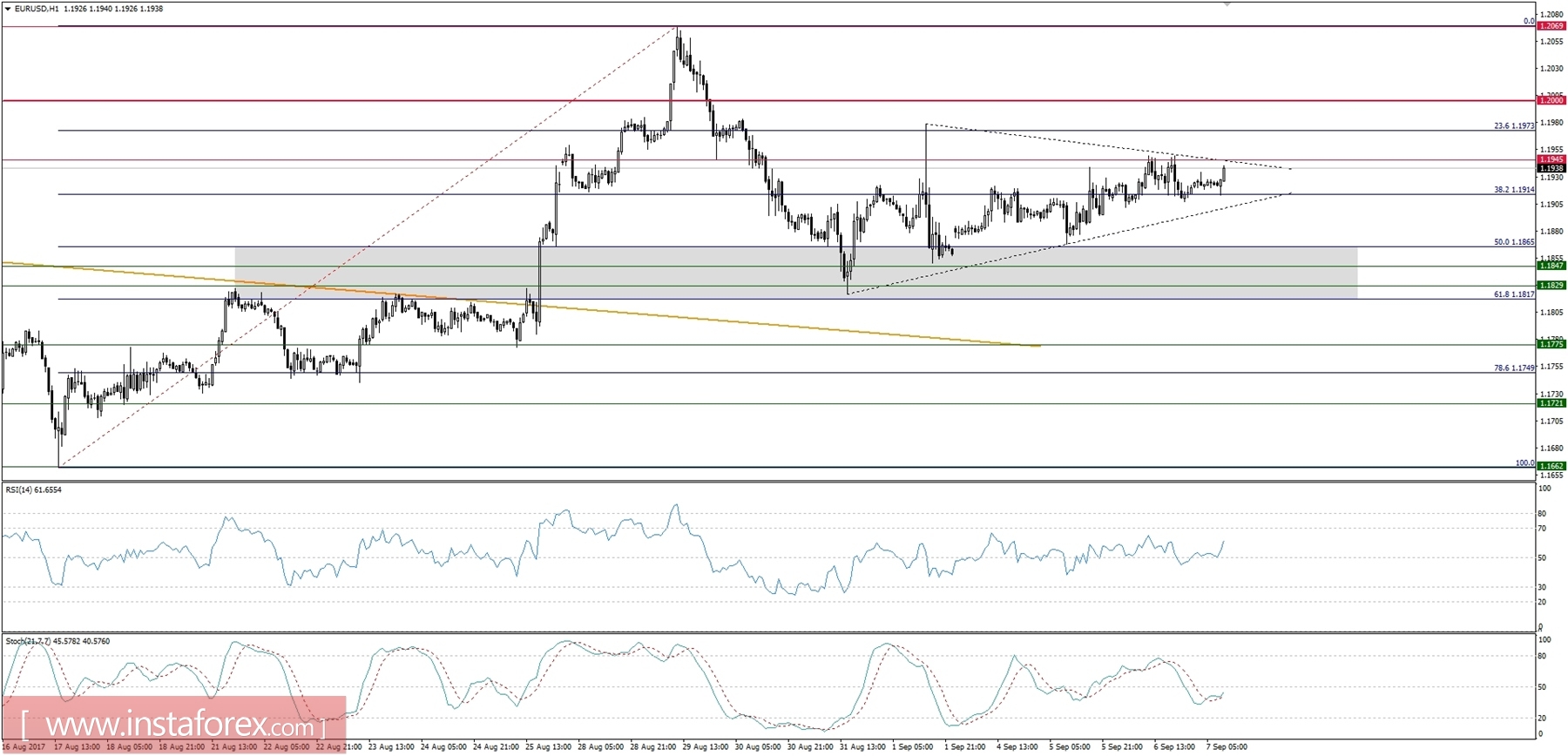The width and height of the screenshot is (1568, 756).
Task: Click the 1.1905 price axis value
Action: click(1551, 205)
